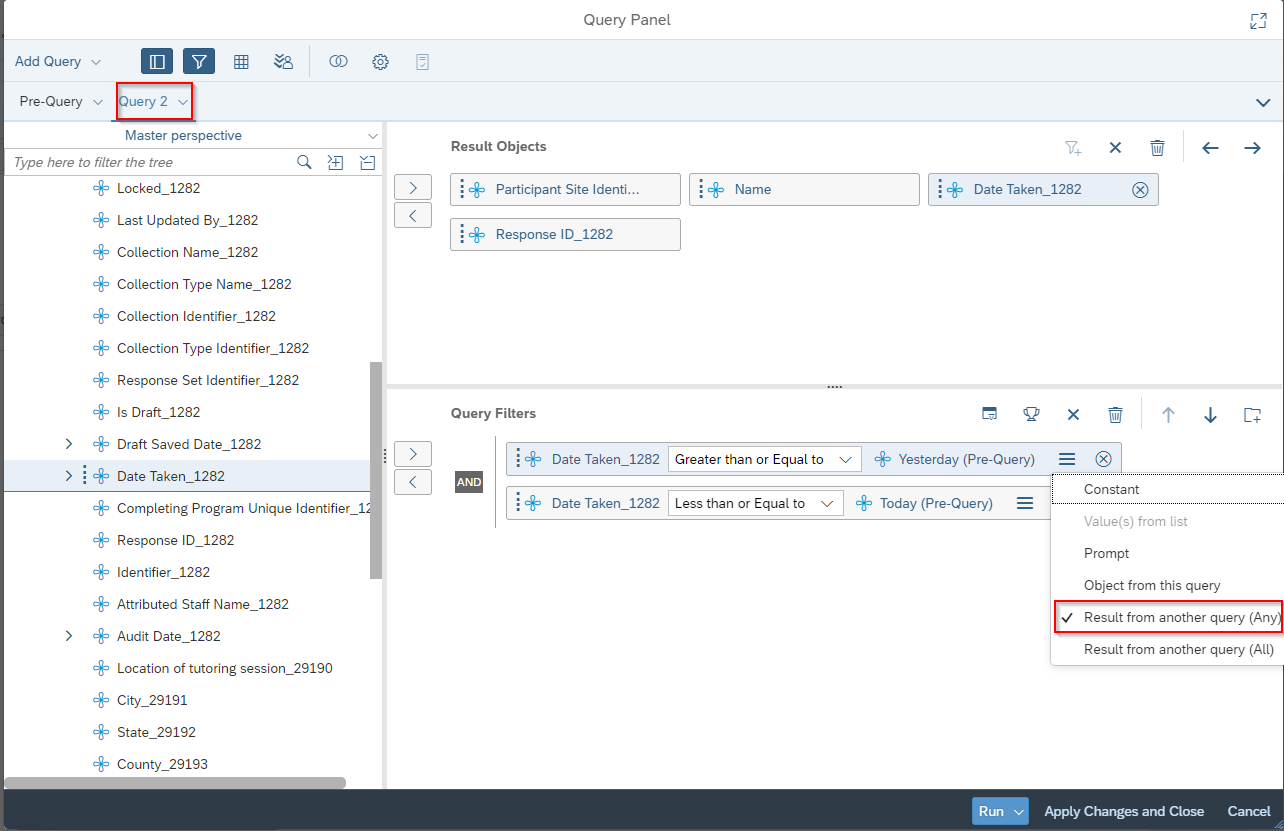Click the collapse all tree icon

click(367, 162)
